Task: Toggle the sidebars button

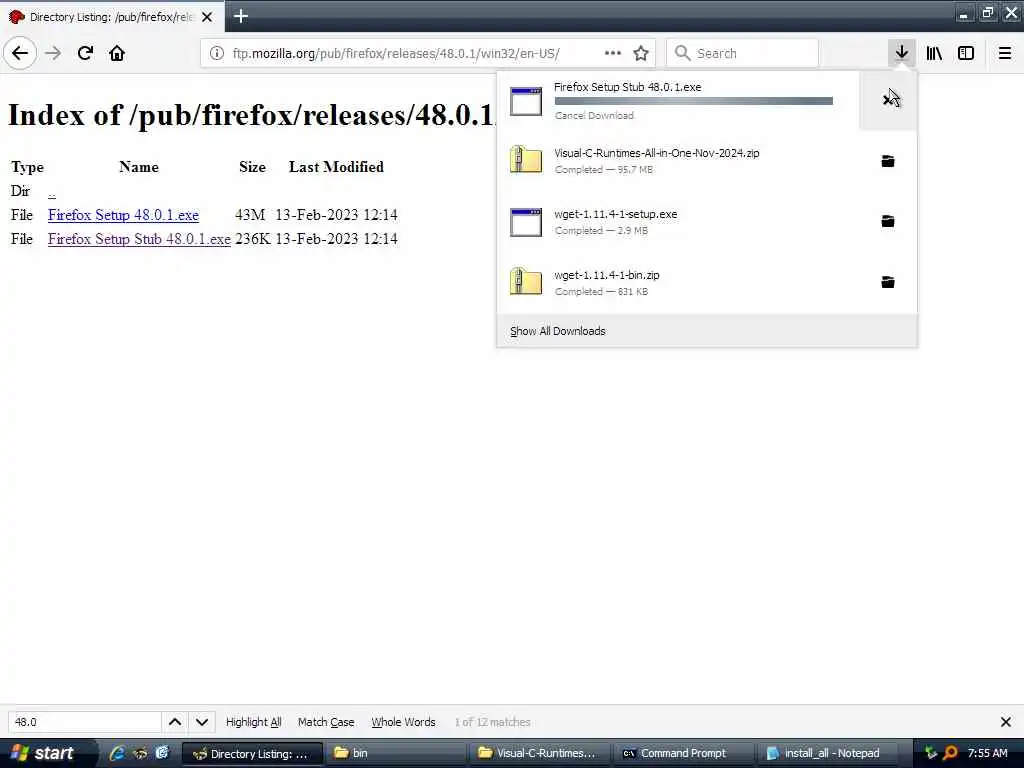Action: pyautogui.click(x=966, y=53)
